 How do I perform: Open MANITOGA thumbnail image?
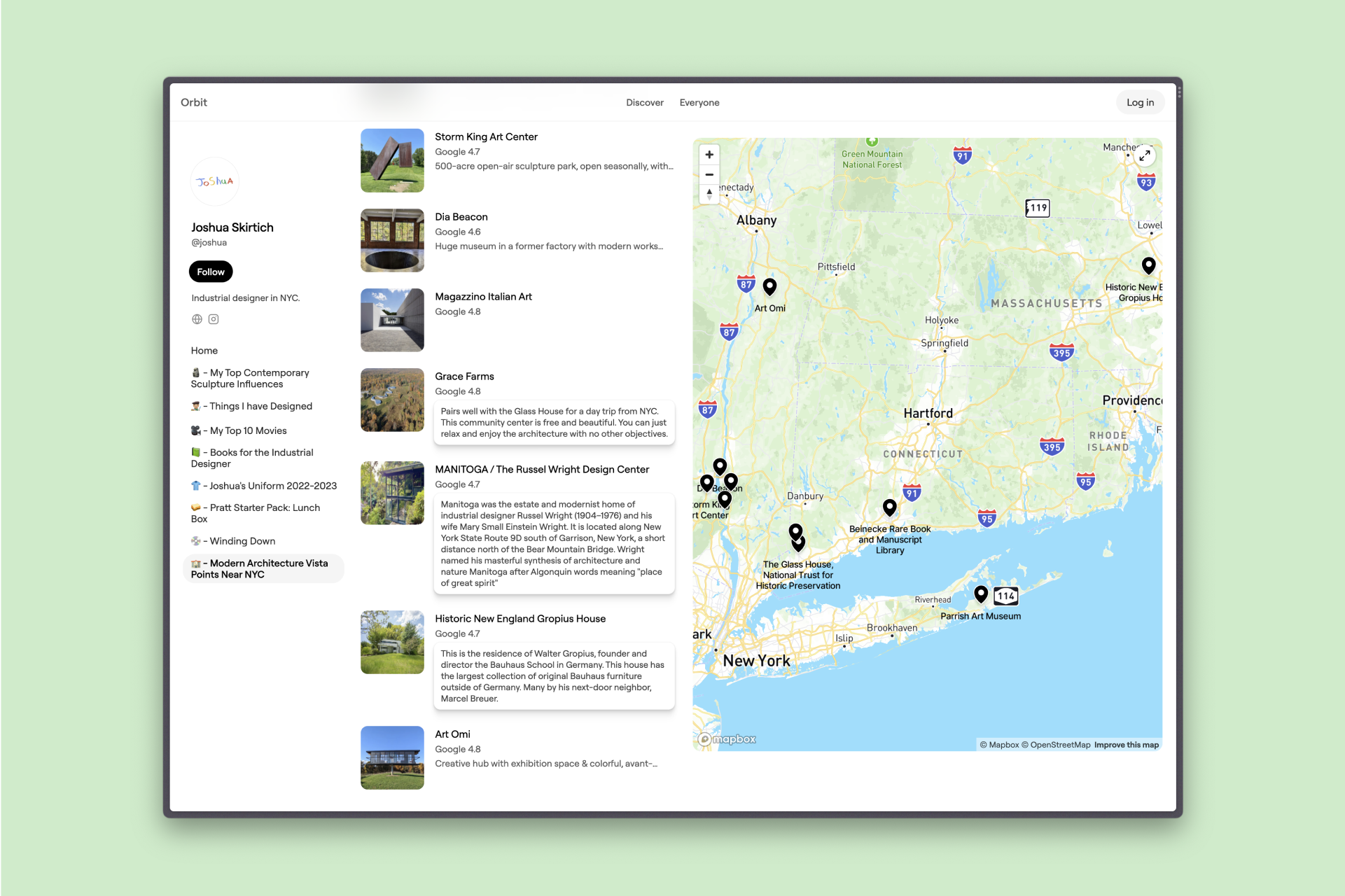(392, 493)
